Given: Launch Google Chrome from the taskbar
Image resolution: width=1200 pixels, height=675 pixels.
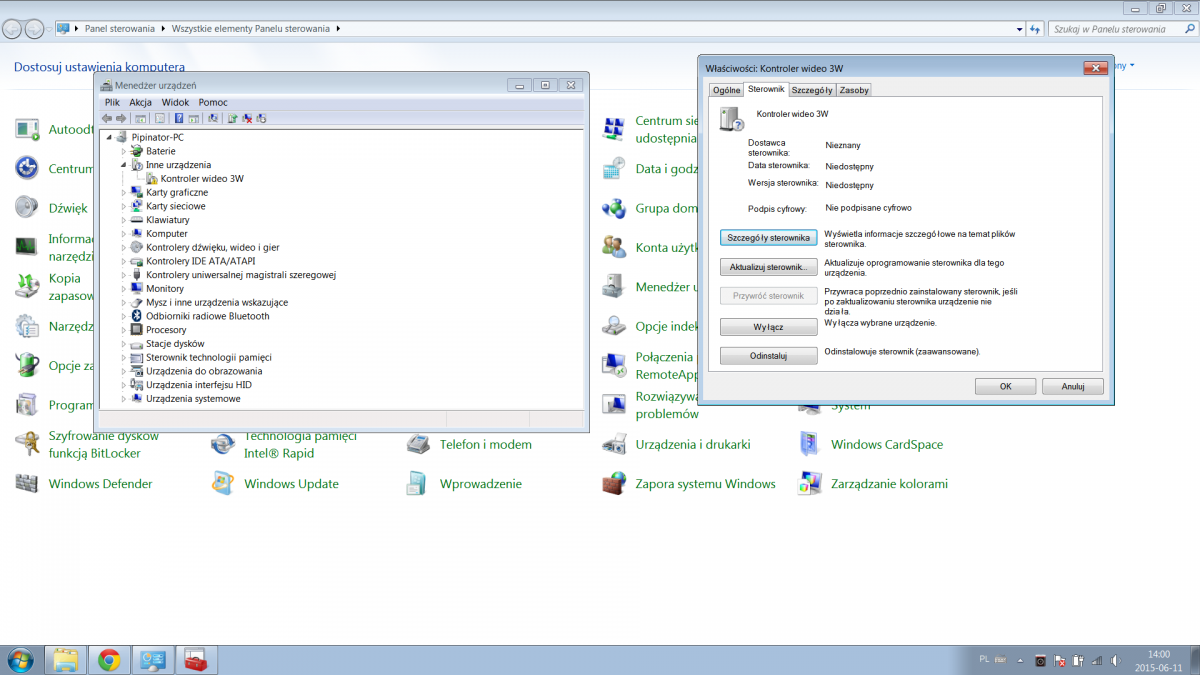Looking at the screenshot, I should [x=109, y=660].
